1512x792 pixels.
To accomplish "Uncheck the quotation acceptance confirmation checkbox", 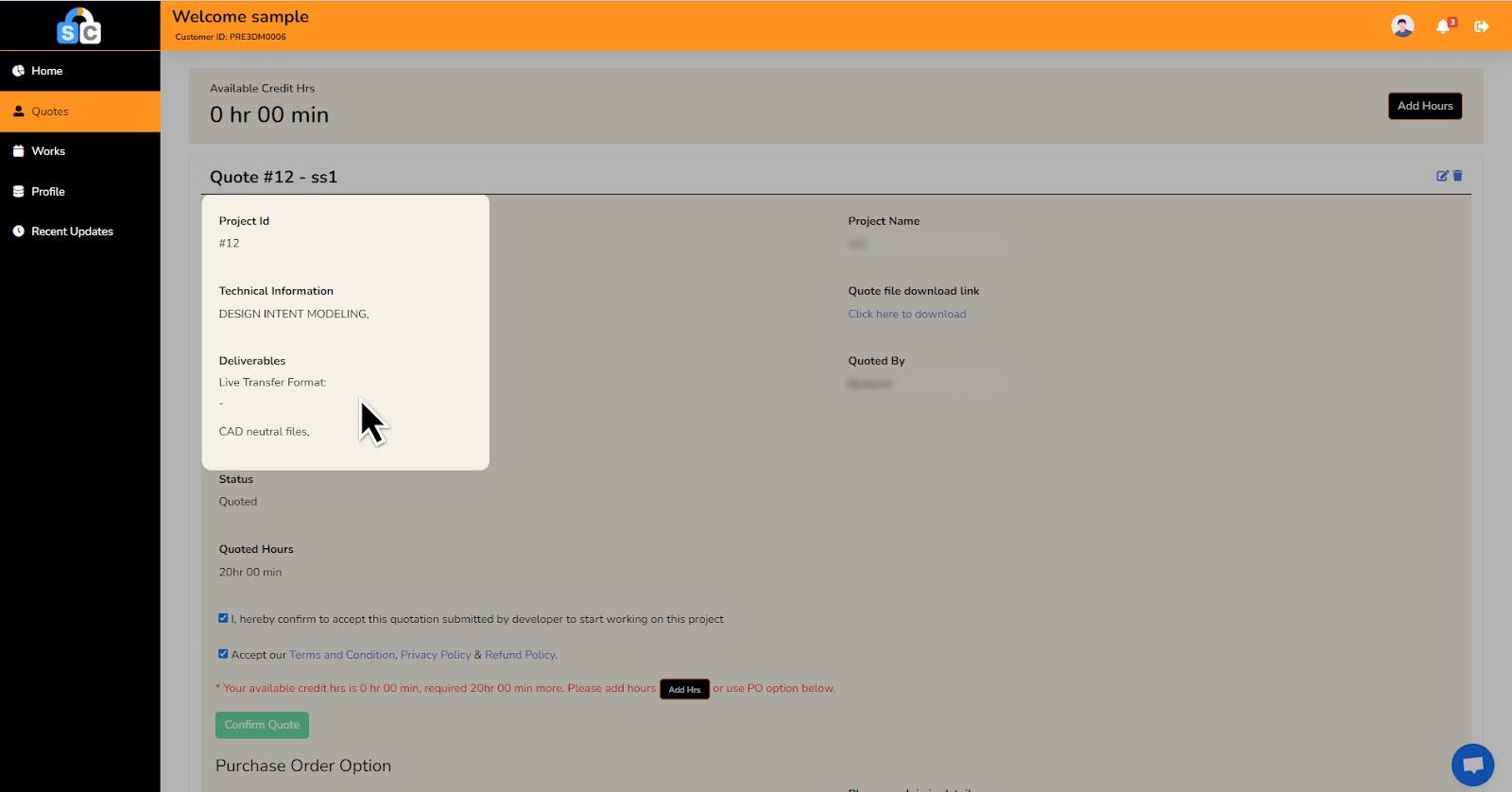I will coord(223,618).
